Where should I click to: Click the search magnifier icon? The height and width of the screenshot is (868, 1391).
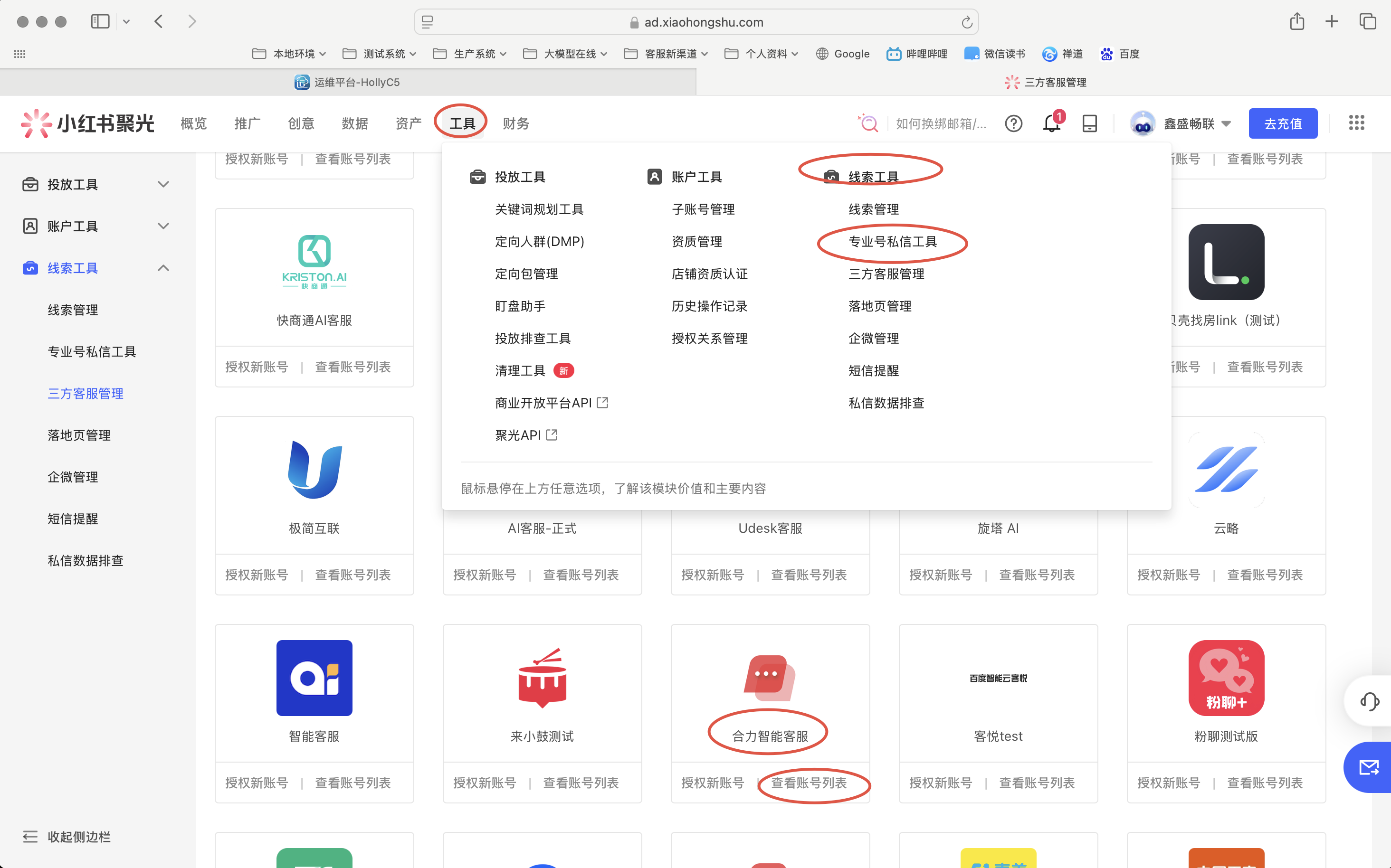[x=868, y=123]
